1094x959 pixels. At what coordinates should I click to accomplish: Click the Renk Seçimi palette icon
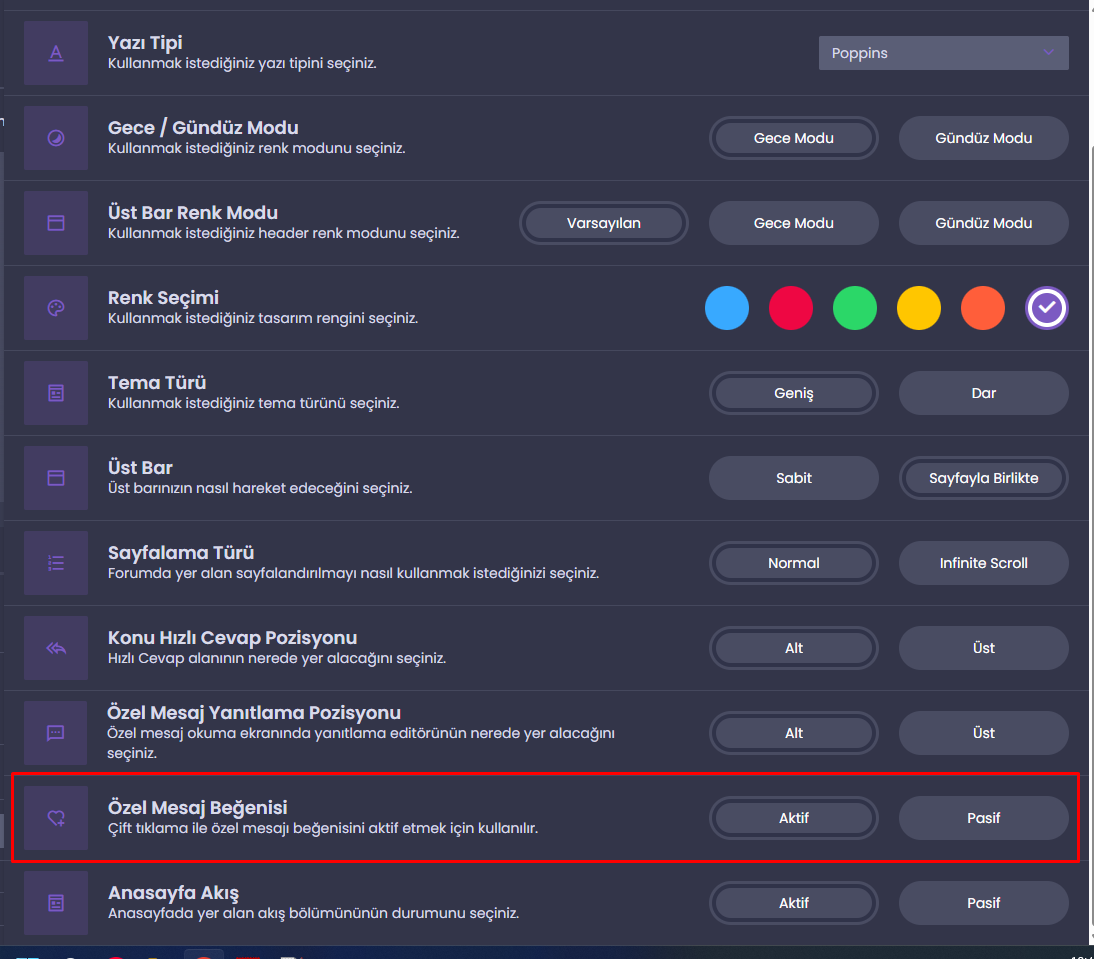click(x=56, y=308)
